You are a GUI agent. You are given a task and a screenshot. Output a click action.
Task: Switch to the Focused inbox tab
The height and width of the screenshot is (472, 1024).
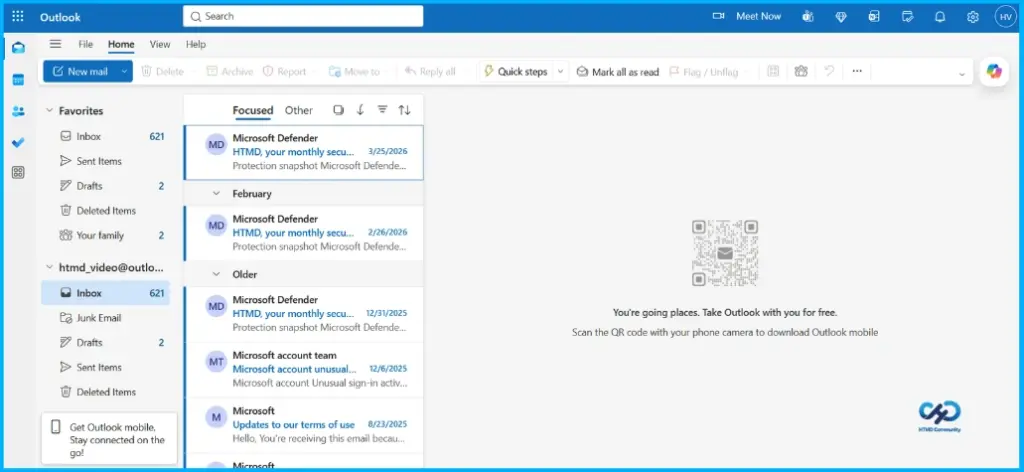(x=253, y=110)
